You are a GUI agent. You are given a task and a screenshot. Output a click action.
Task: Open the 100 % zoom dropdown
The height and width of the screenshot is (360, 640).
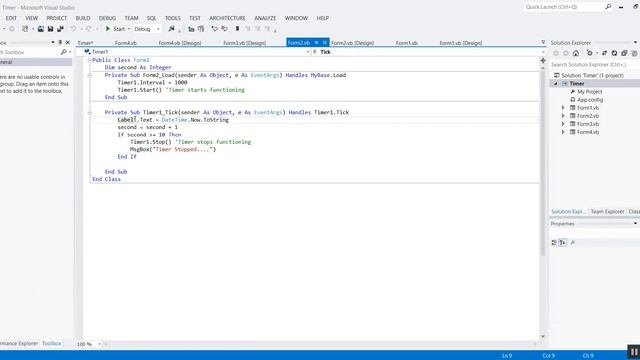point(99,344)
